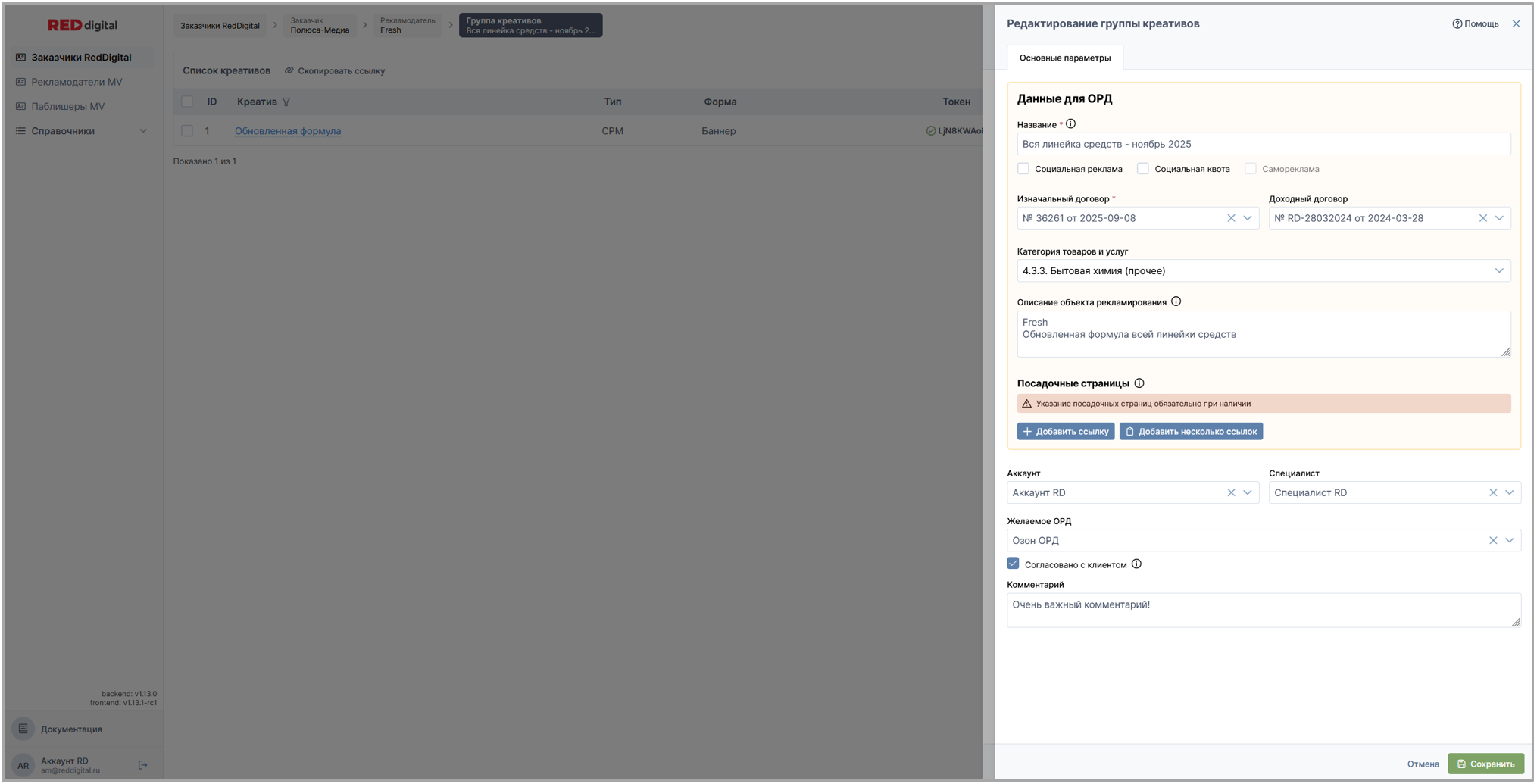Viewport: 1537px width, 784px height.
Task: Check the Социальная квота option
Action: (x=1143, y=169)
